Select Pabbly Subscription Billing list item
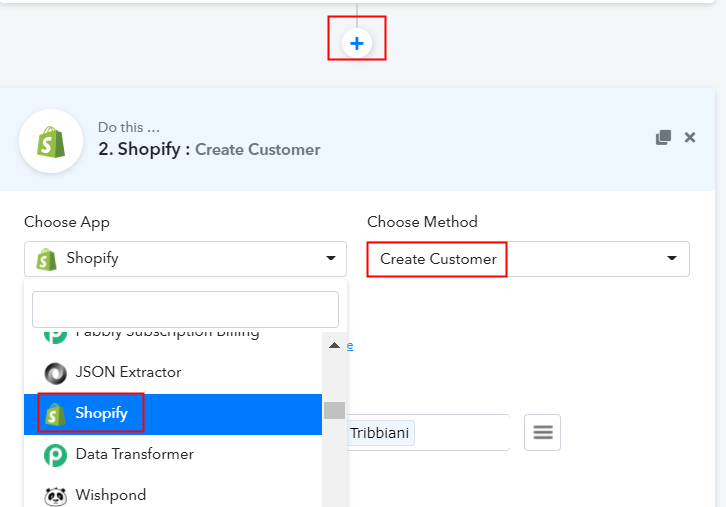The image size is (726, 507). (173, 339)
